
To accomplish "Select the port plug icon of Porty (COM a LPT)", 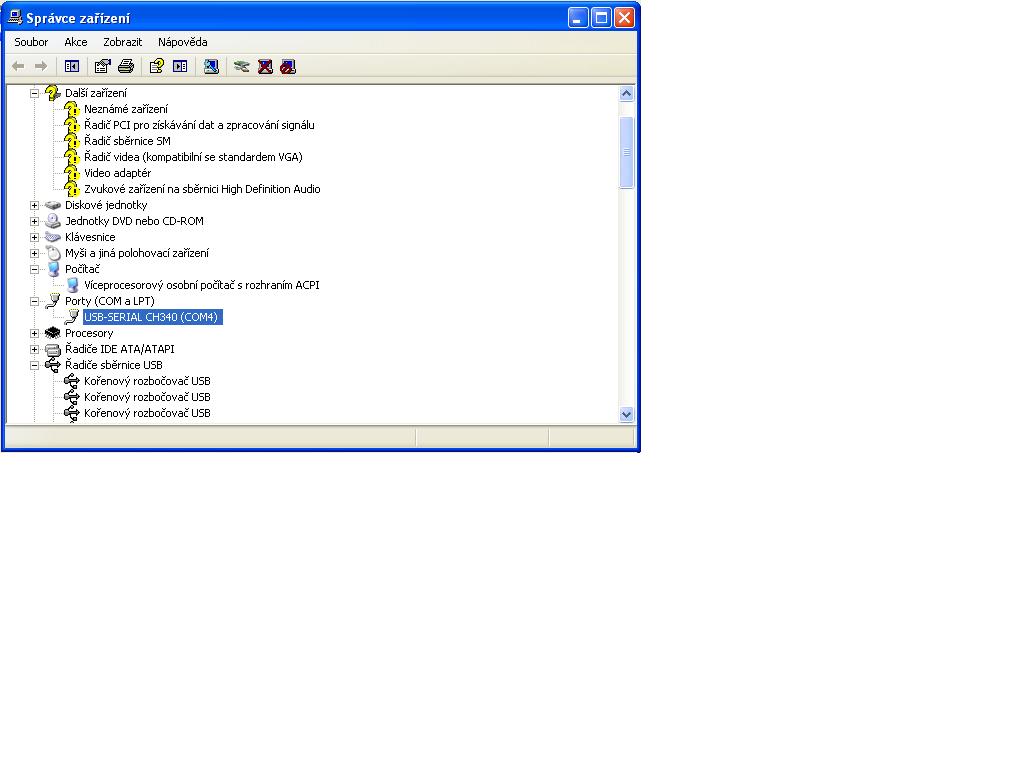I will (53, 301).
